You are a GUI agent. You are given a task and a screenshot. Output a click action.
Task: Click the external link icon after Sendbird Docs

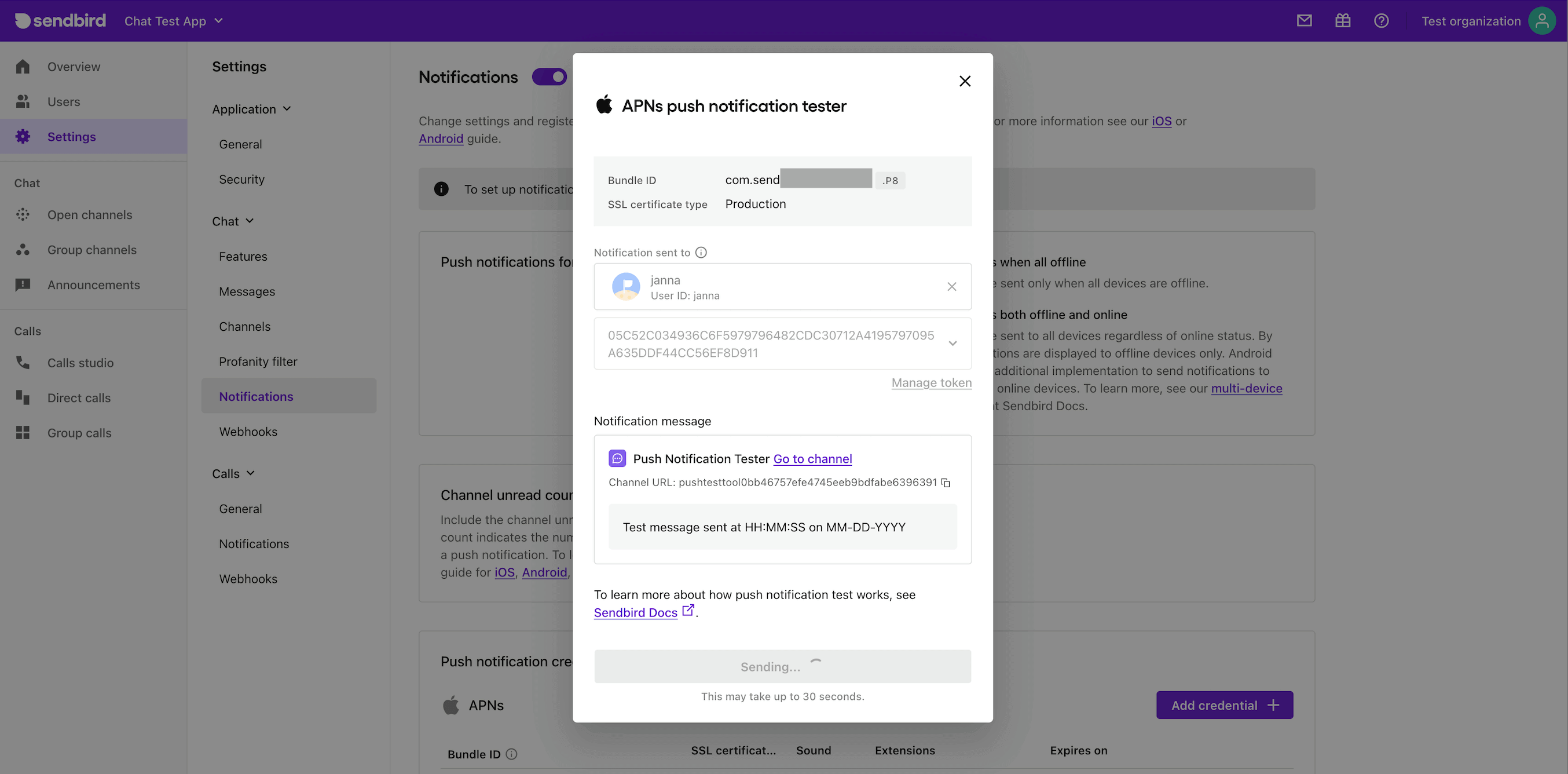coord(688,610)
